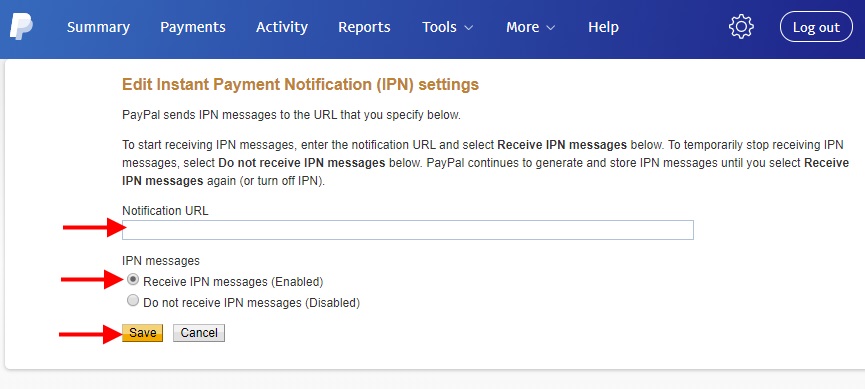Open the Payments section
Viewport: 865px width, 389px height.
193,27
